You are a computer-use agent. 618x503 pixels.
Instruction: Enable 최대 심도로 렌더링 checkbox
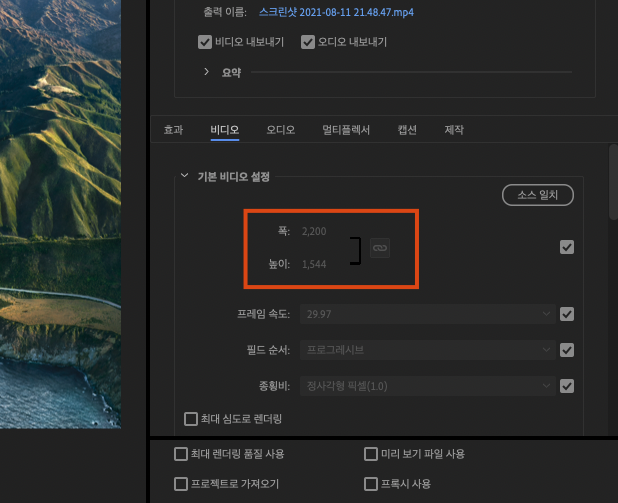(x=191, y=419)
